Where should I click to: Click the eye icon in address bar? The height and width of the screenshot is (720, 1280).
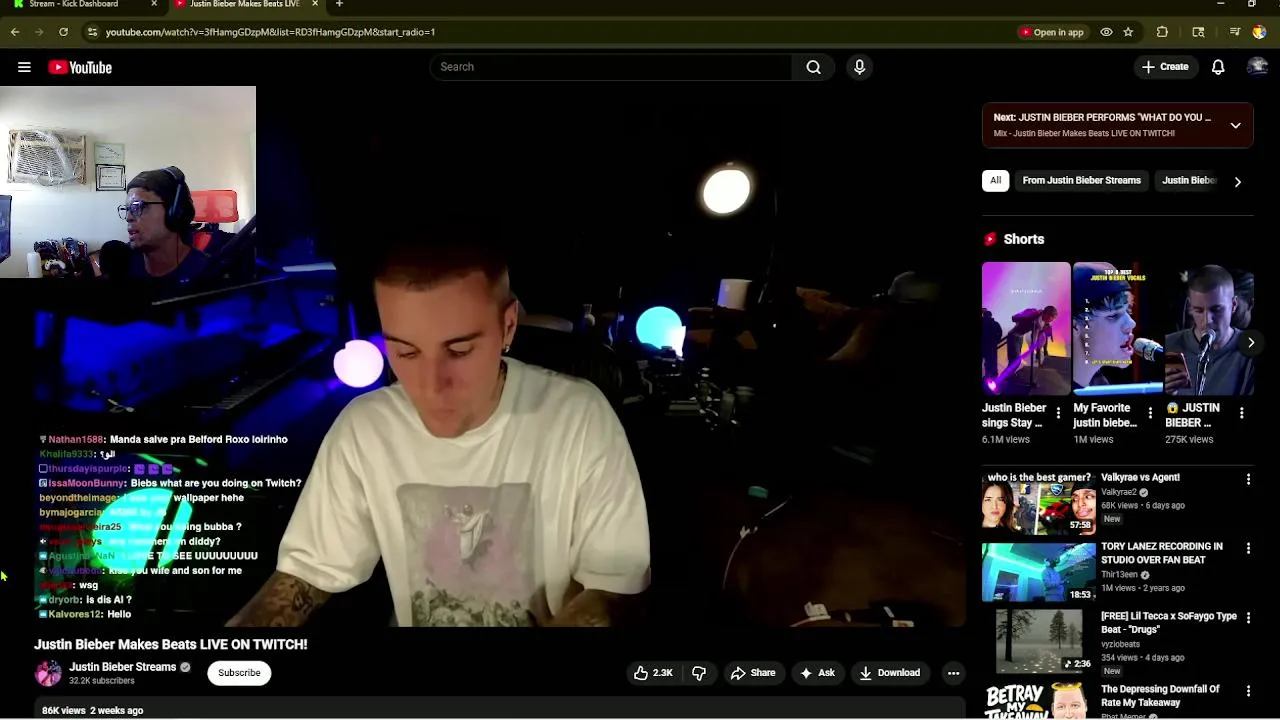coord(1106,32)
